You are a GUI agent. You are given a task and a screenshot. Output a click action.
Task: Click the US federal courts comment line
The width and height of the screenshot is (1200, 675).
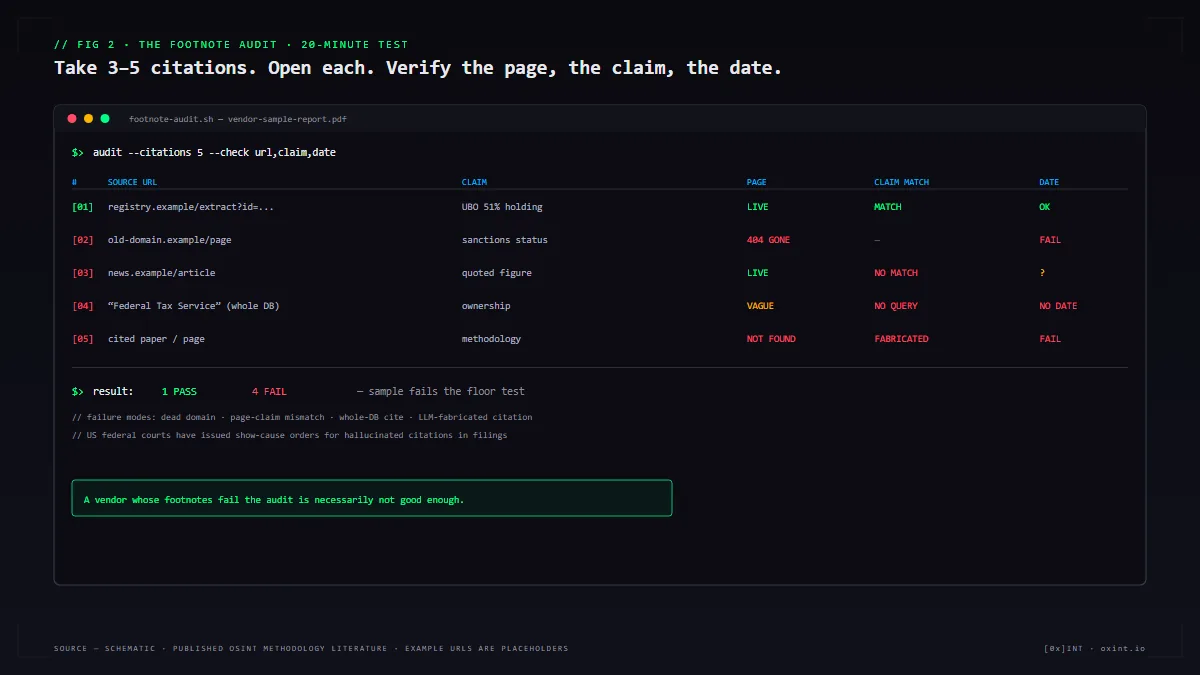click(x=290, y=435)
